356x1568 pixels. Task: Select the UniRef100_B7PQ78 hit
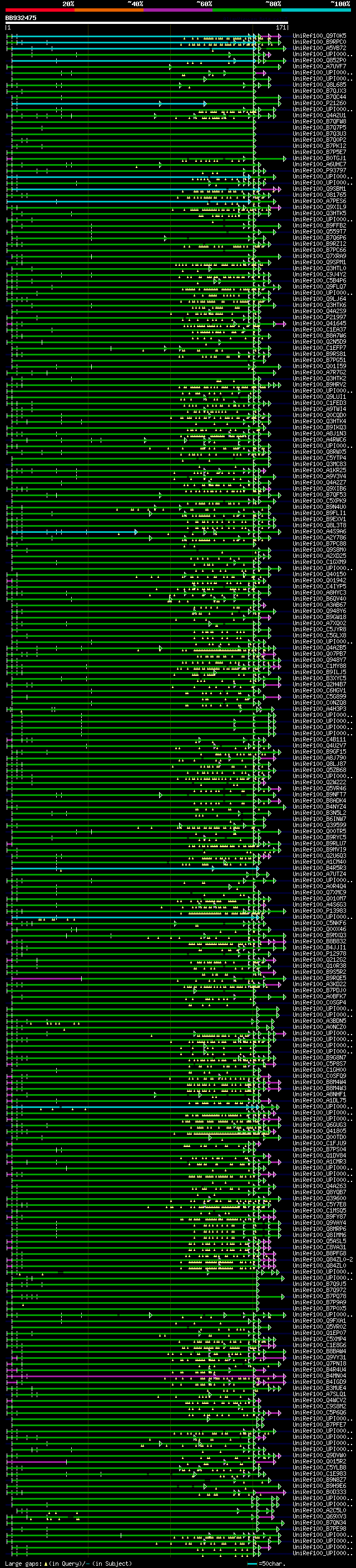point(319,1296)
